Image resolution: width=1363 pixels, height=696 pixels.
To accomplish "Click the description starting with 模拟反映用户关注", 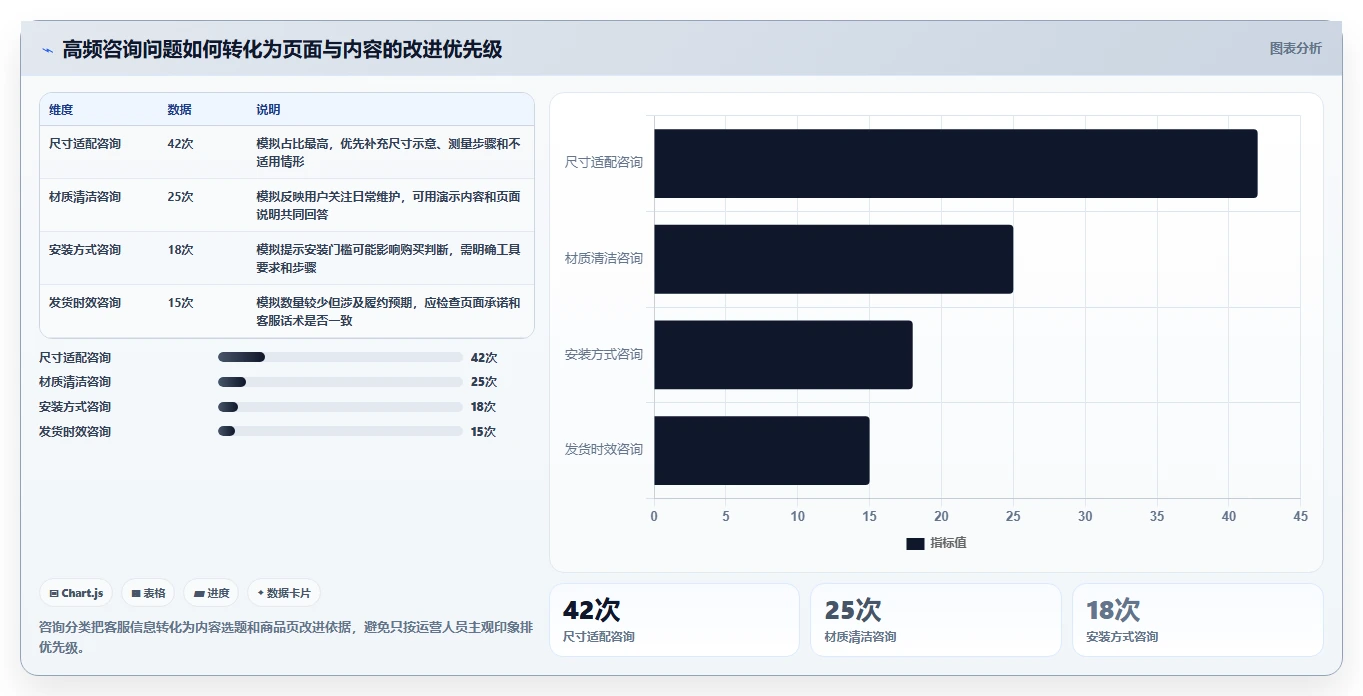I will click(388, 206).
